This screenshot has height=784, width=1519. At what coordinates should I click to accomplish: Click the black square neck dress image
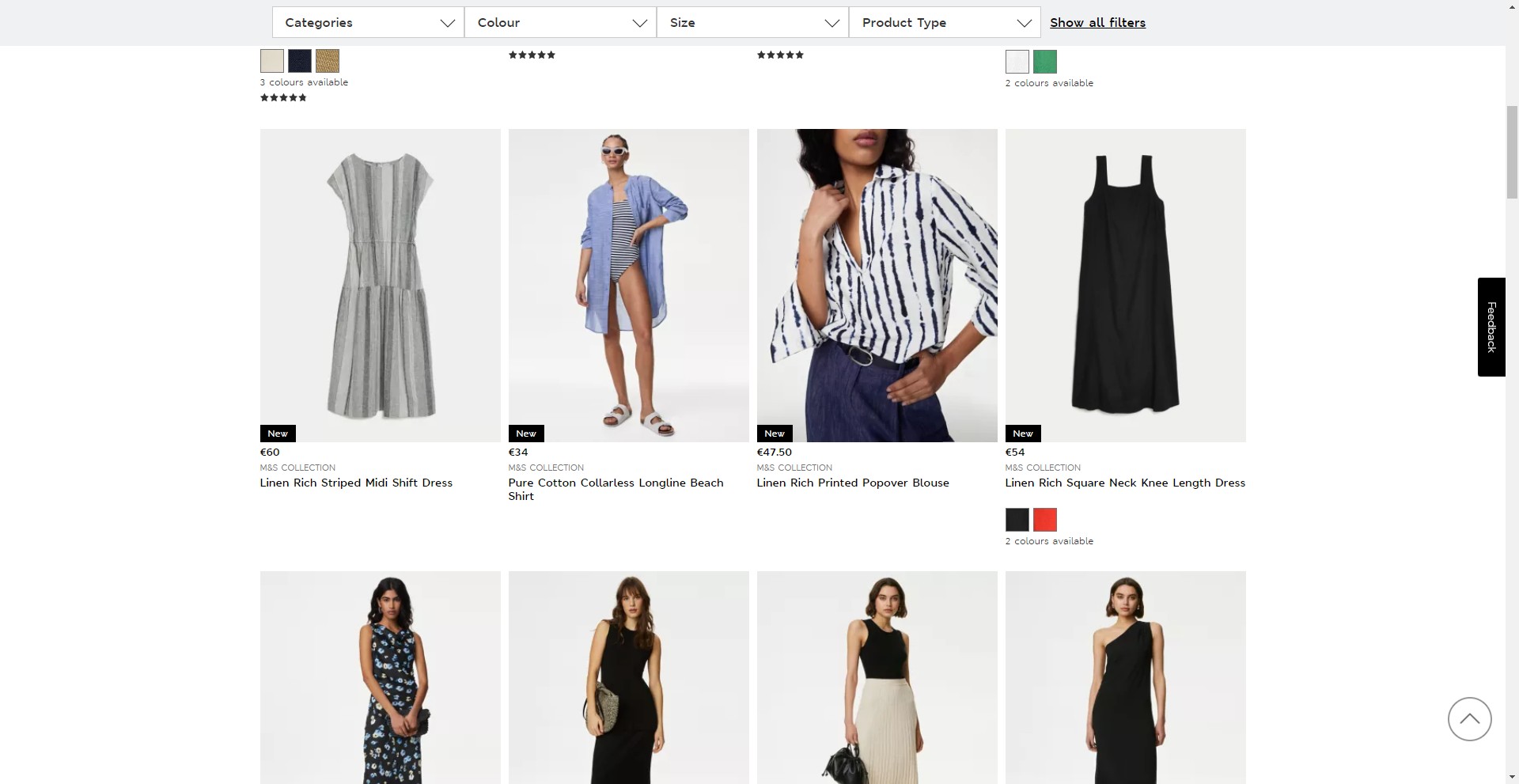coord(1125,285)
